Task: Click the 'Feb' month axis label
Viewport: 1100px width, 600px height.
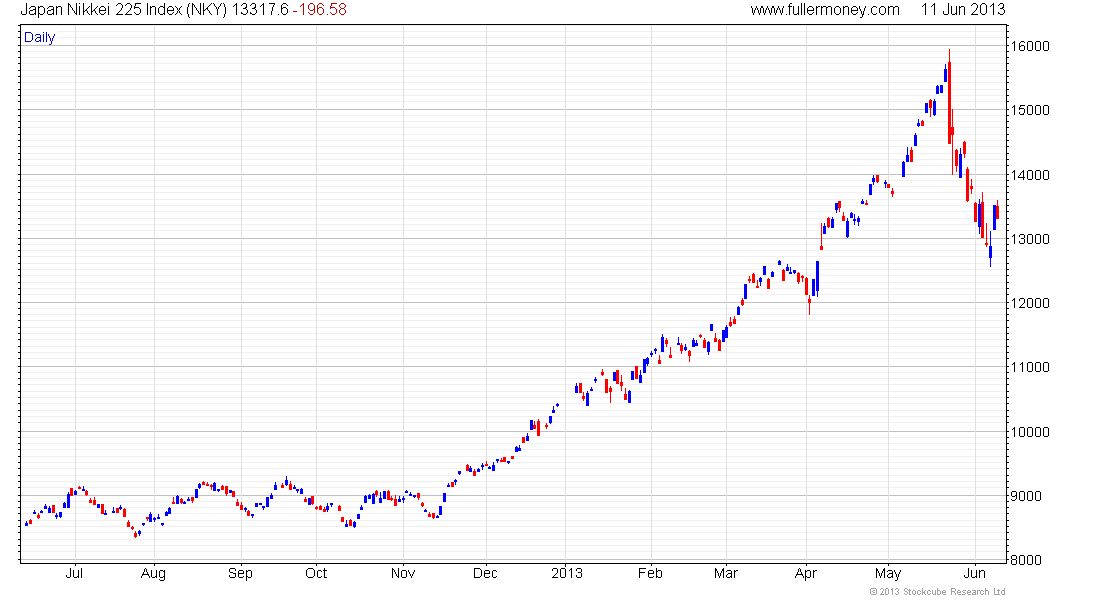Action: pyautogui.click(x=650, y=573)
